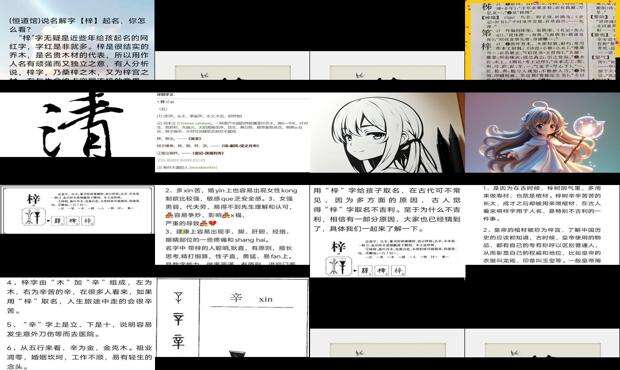Open the text image starting "4、梓字由“木”加“辛”组成"
Screen dimensions: 620x370
point(77,324)
